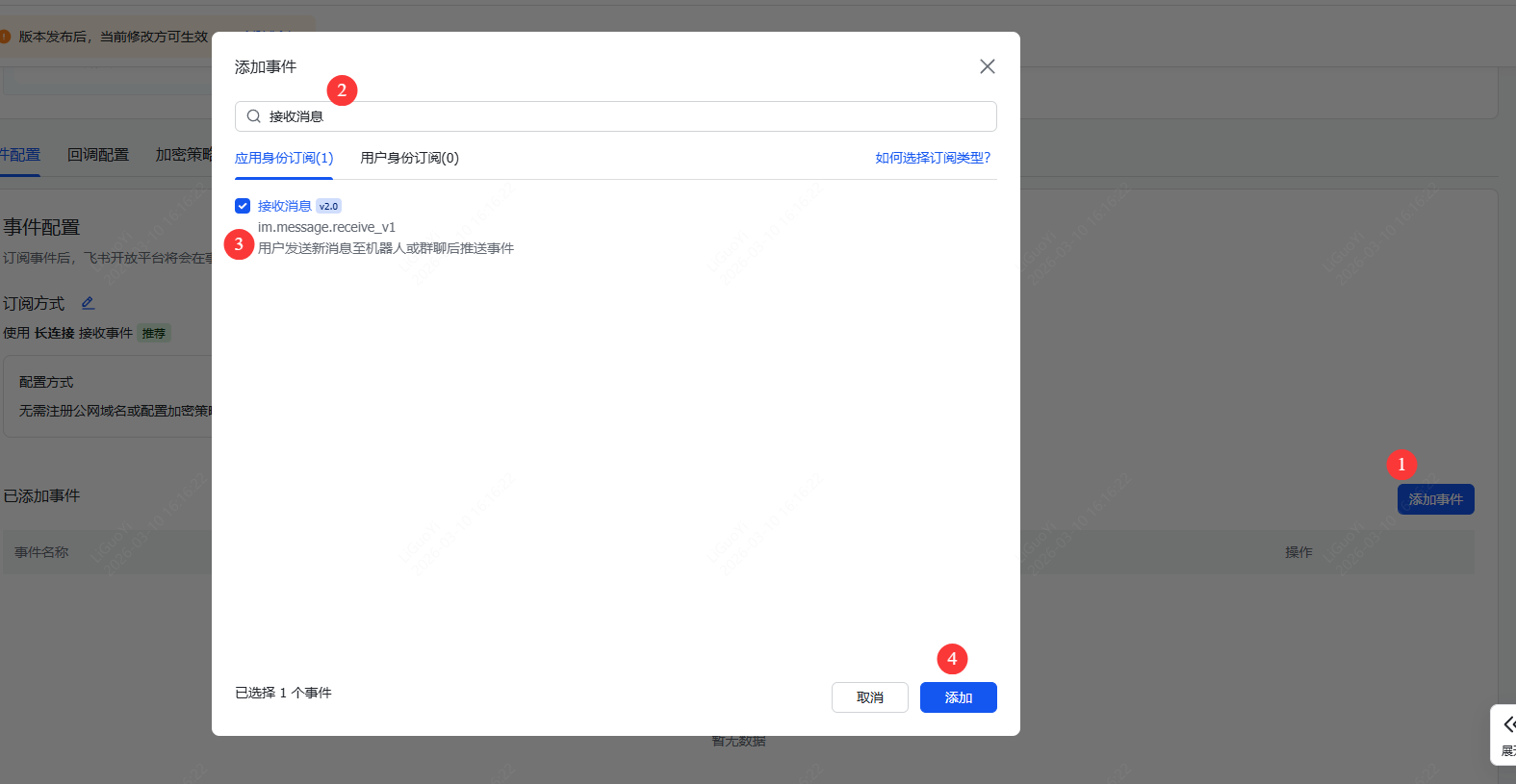Uncheck the 接收消息 event checkbox
Image resolution: width=1516 pixels, height=784 pixels.
pyautogui.click(x=243, y=206)
